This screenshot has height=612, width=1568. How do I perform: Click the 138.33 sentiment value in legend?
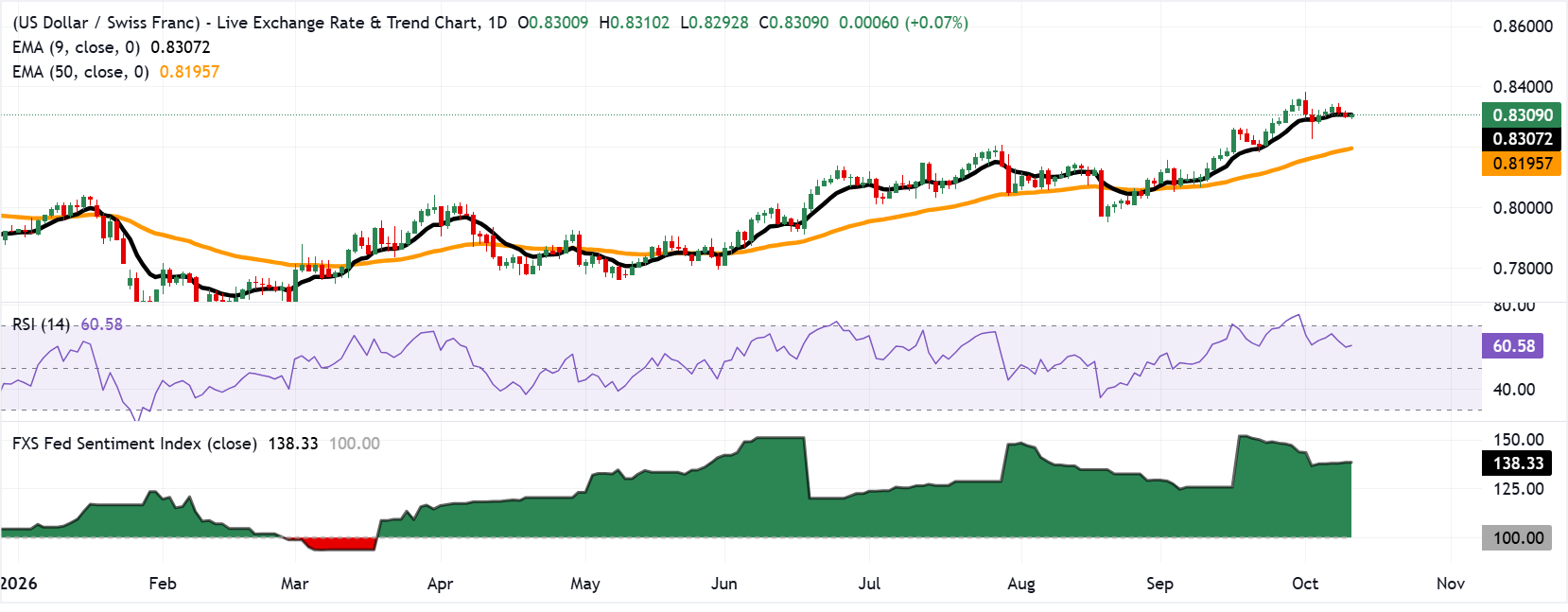point(293,444)
